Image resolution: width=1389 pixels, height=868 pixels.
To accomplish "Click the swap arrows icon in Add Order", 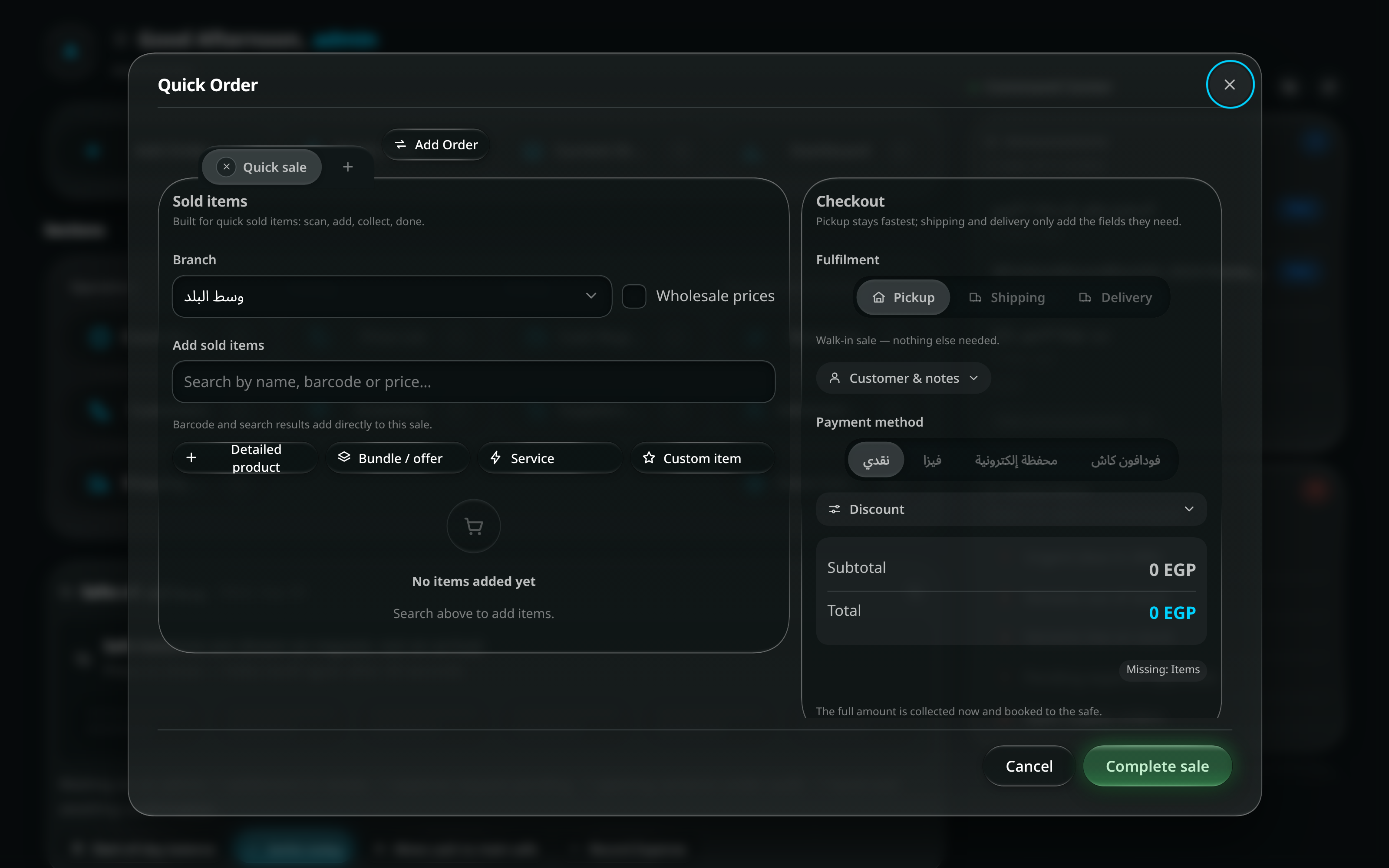I will pos(400,145).
